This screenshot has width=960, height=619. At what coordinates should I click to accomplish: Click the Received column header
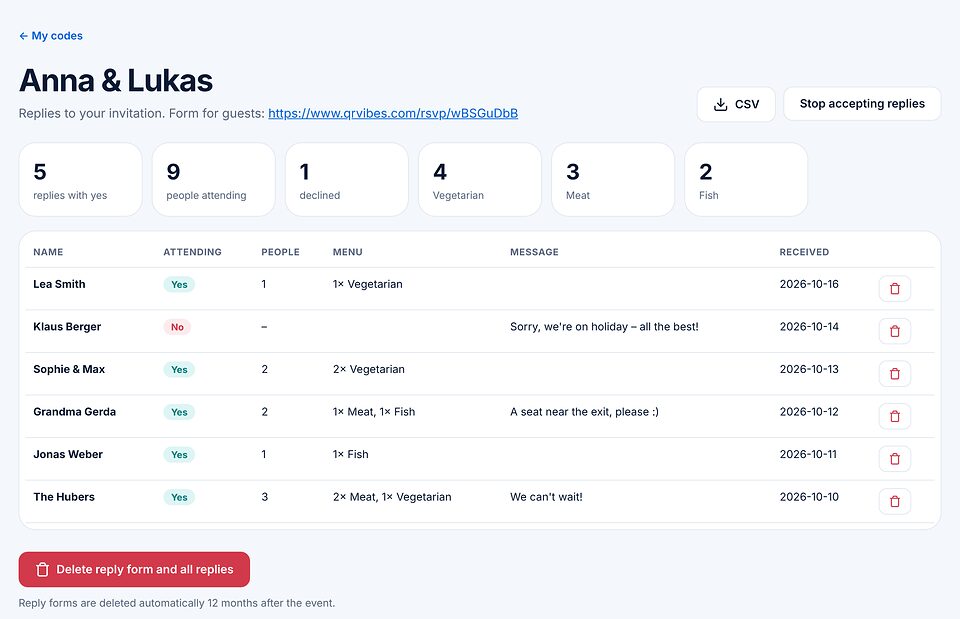[804, 252]
